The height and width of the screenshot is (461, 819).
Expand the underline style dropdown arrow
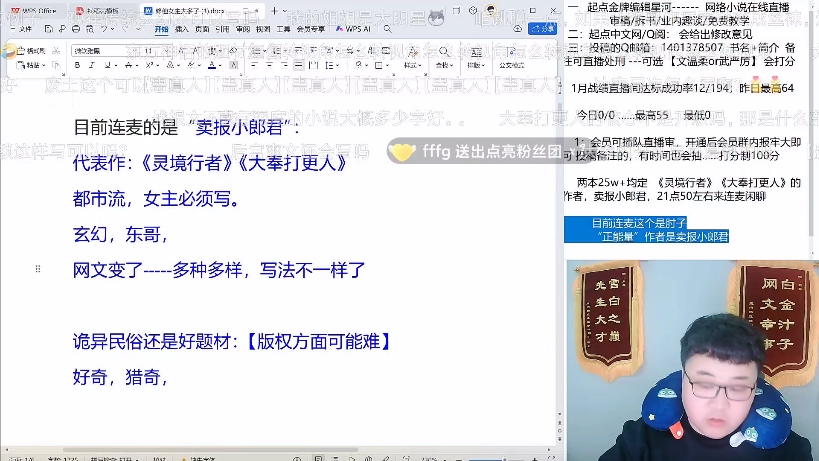pyautogui.click(x=114, y=66)
